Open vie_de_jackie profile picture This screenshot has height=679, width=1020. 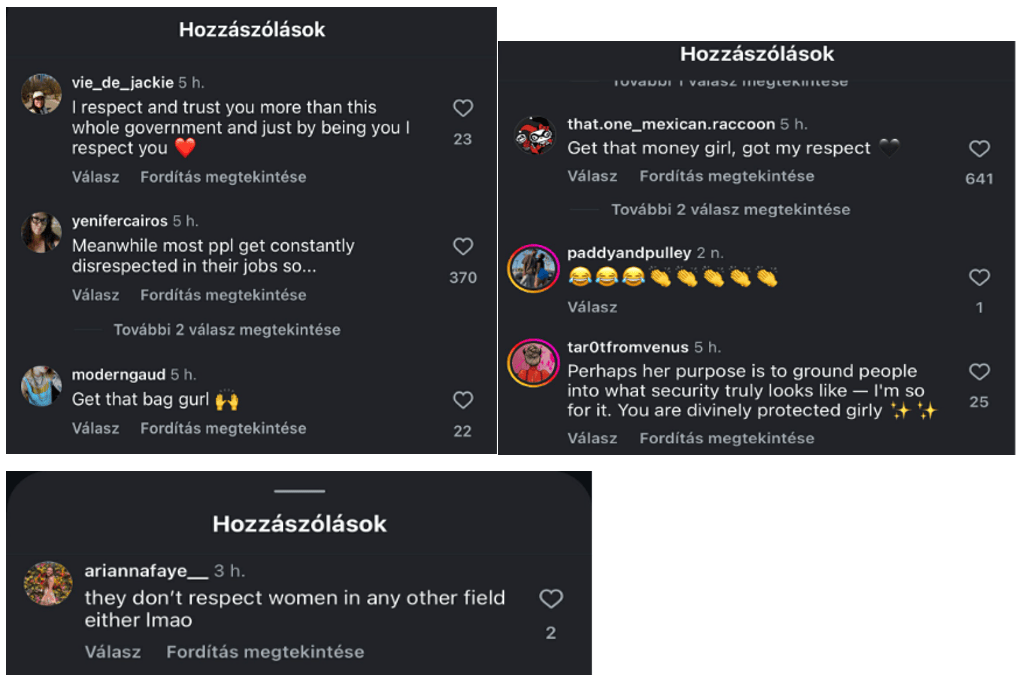(42, 94)
